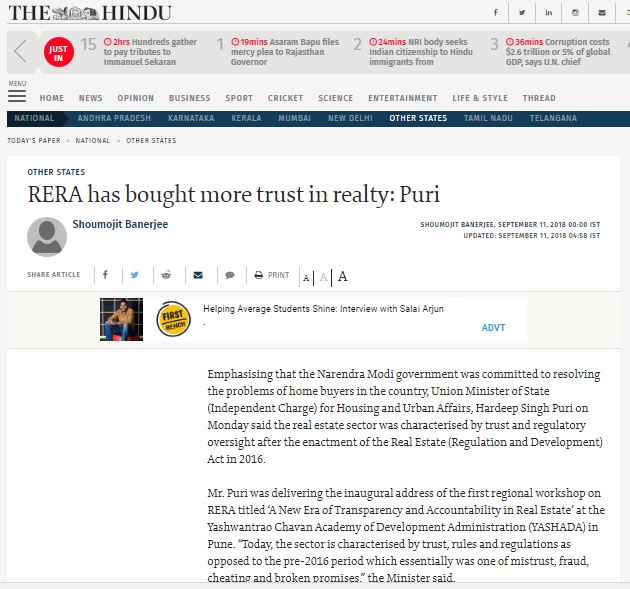The image size is (630, 589).
Task: Select the medium font size A
Action: (x=323, y=277)
